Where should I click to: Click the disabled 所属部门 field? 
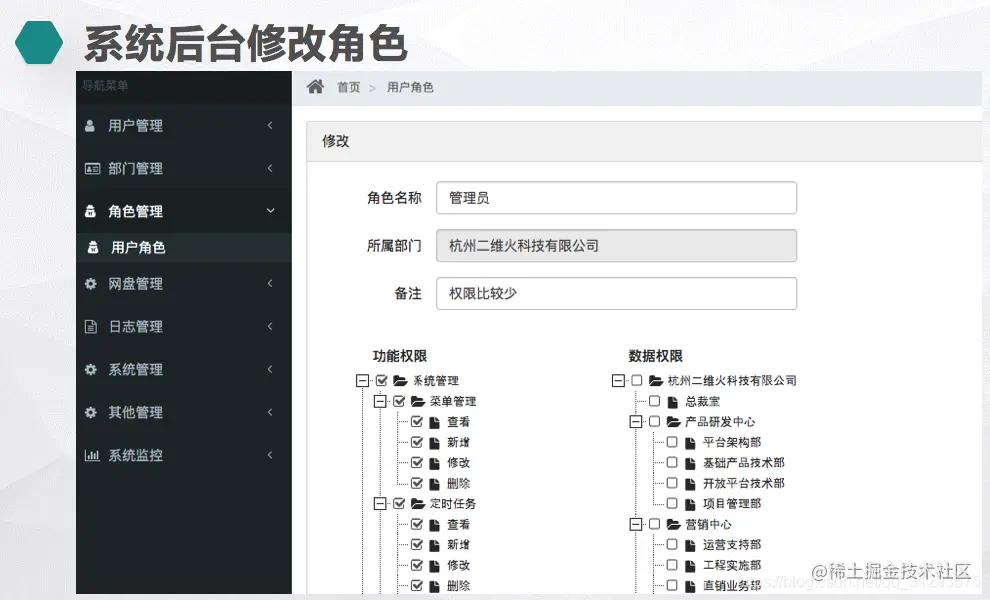coord(616,246)
